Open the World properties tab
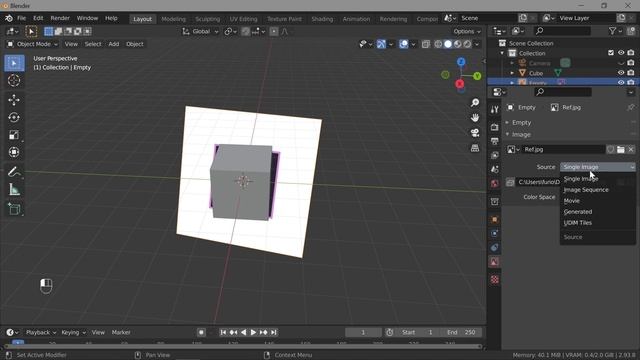The height and width of the screenshot is (360, 640). point(495,183)
